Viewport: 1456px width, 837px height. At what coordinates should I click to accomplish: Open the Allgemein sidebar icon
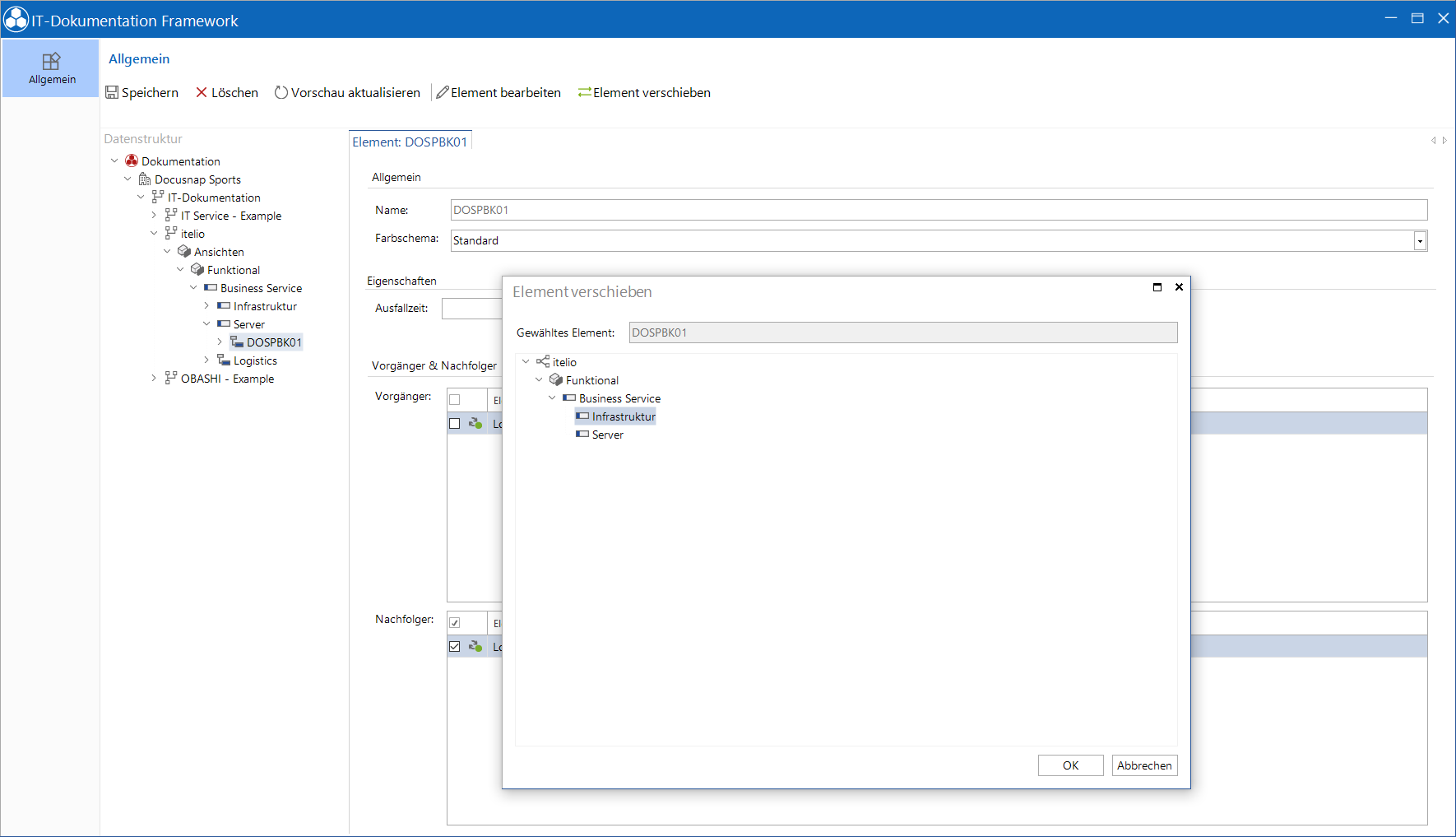[x=52, y=62]
